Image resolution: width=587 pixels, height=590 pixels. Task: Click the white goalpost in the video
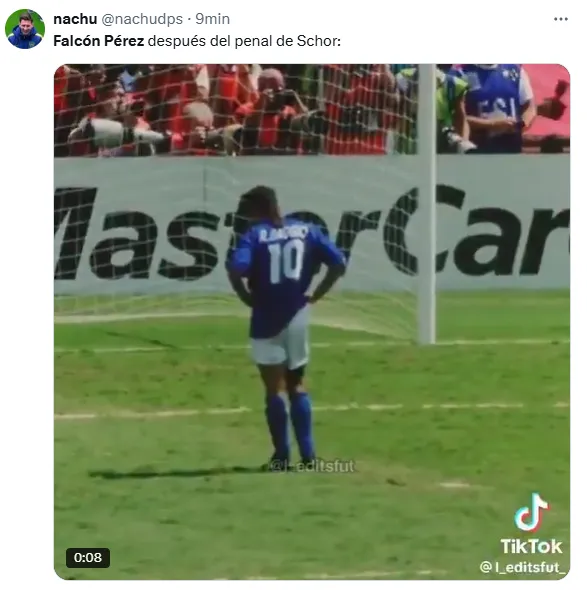tap(427, 203)
